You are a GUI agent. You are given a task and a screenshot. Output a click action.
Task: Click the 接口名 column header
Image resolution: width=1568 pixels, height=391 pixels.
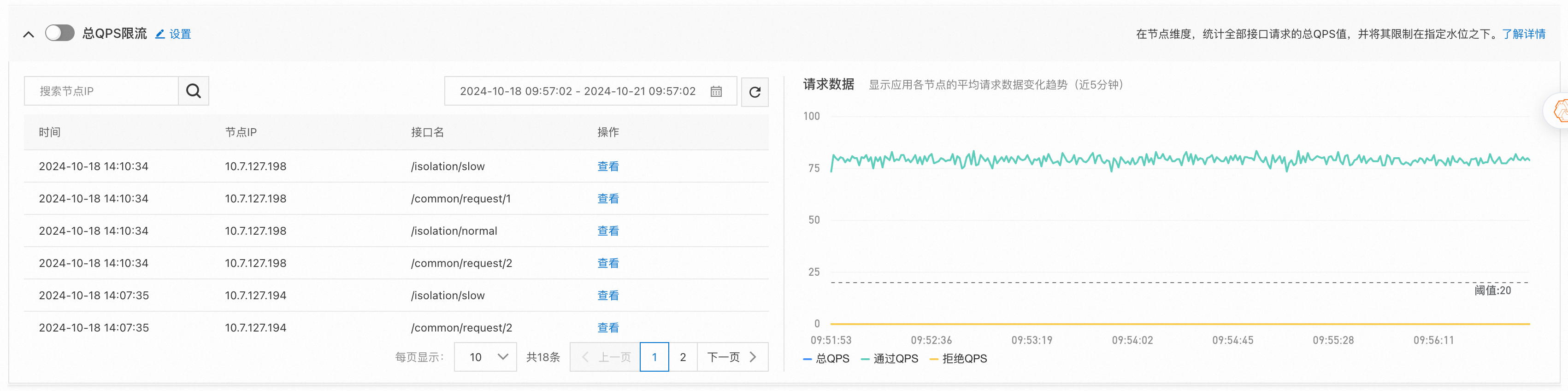coord(427,132)
